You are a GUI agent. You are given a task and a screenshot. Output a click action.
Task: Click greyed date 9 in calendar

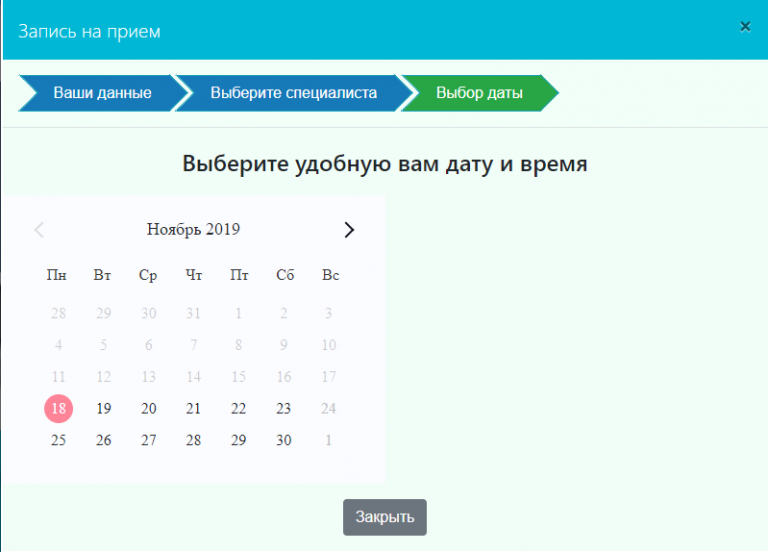click(284, 345)
